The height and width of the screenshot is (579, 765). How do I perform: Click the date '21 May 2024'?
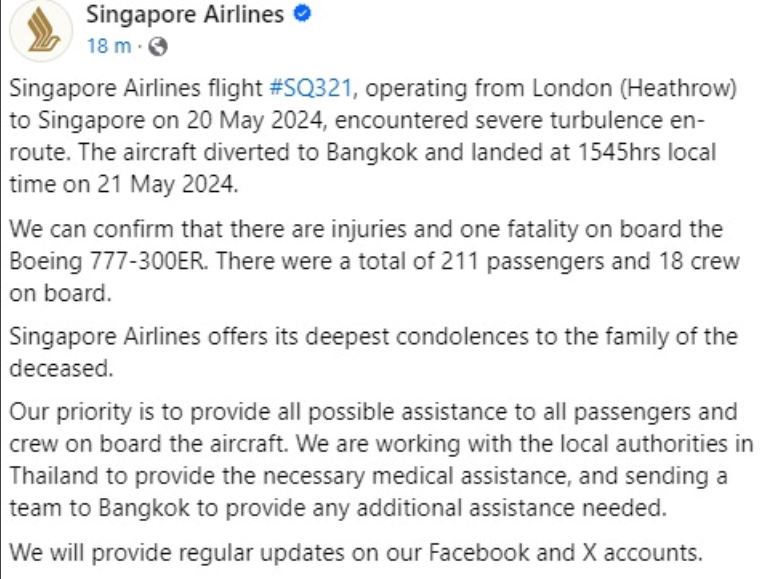[166, 185]
